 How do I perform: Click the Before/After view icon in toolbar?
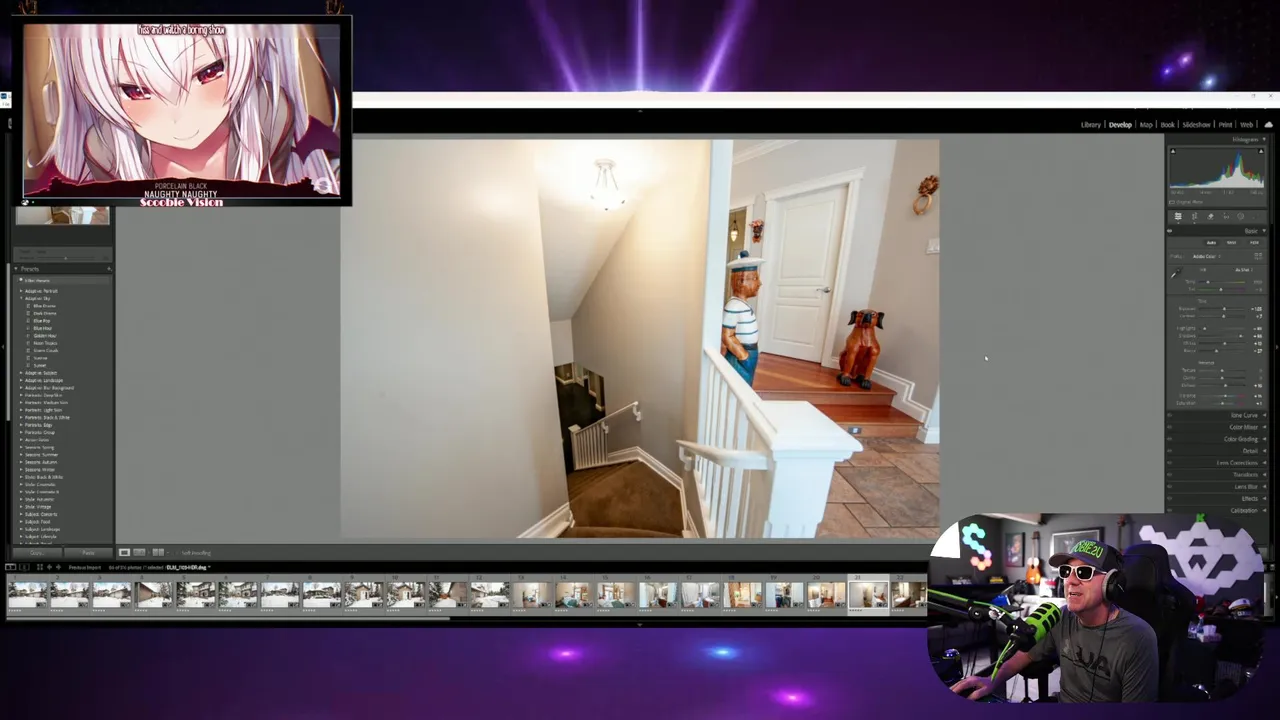click(x=158, y=552)
